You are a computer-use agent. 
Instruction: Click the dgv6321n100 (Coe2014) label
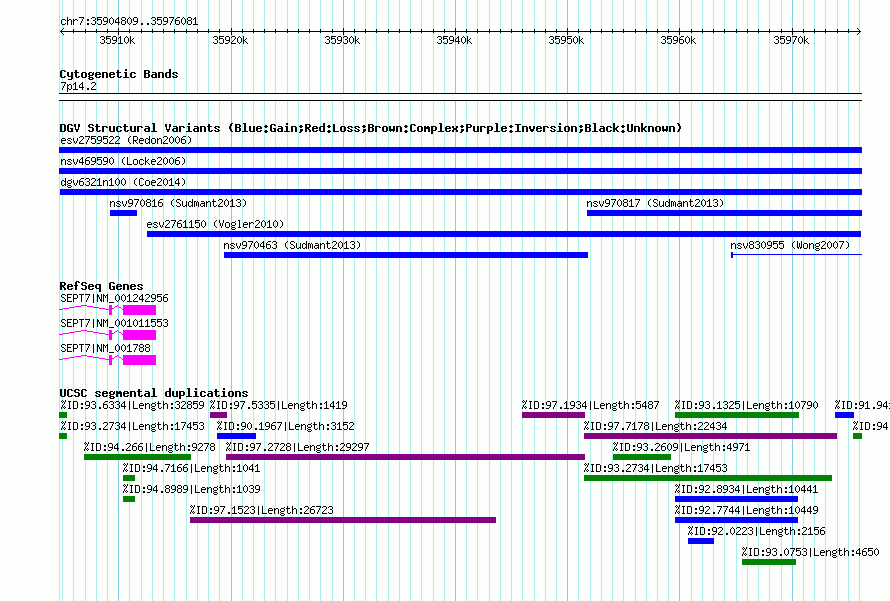[123, 182]
